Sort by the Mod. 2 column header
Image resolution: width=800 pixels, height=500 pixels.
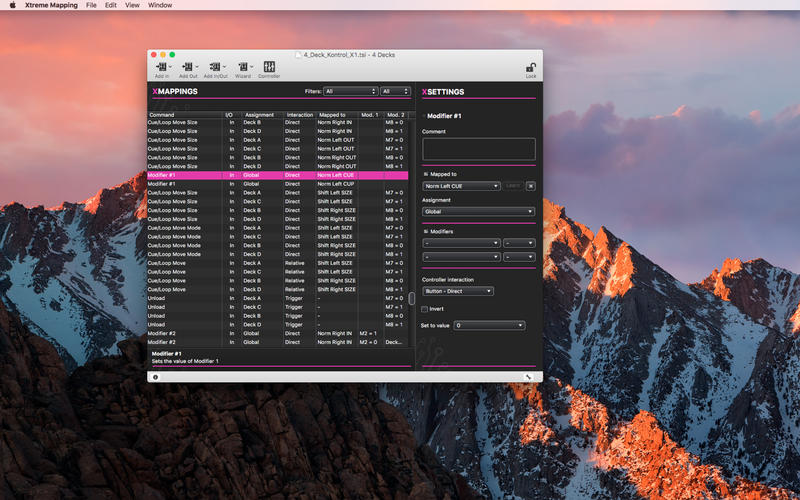(x=395, y=115)
